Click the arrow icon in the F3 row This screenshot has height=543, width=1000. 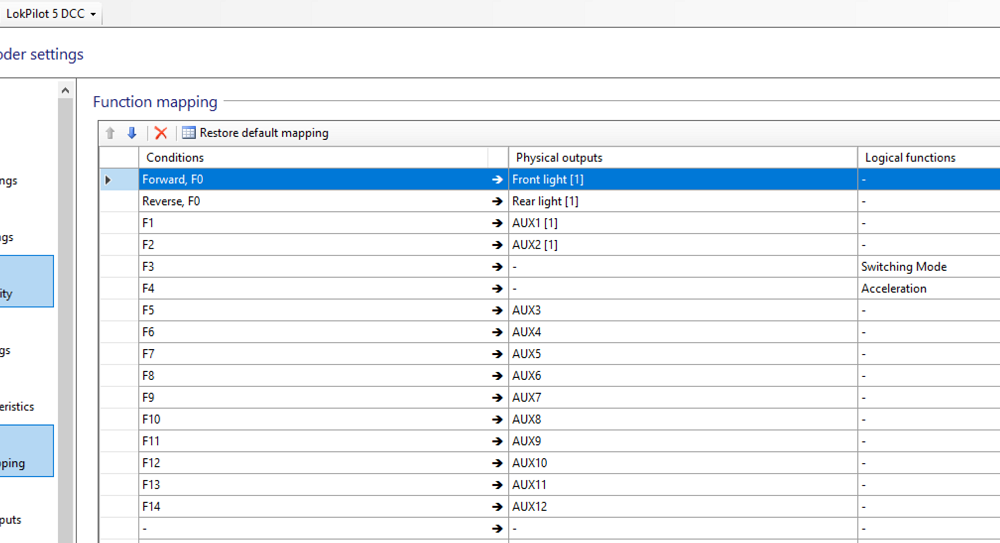click(497, 267)
